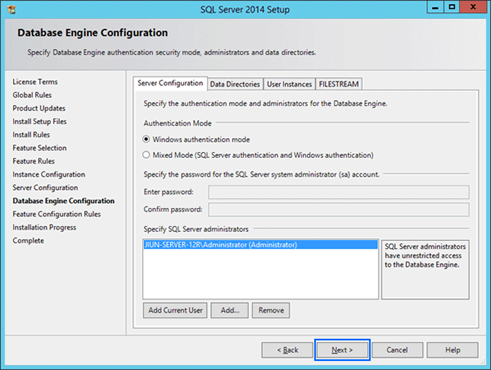Click Global Rules step in sidebar
Viewport: 491px width, 370px height.
32,95
